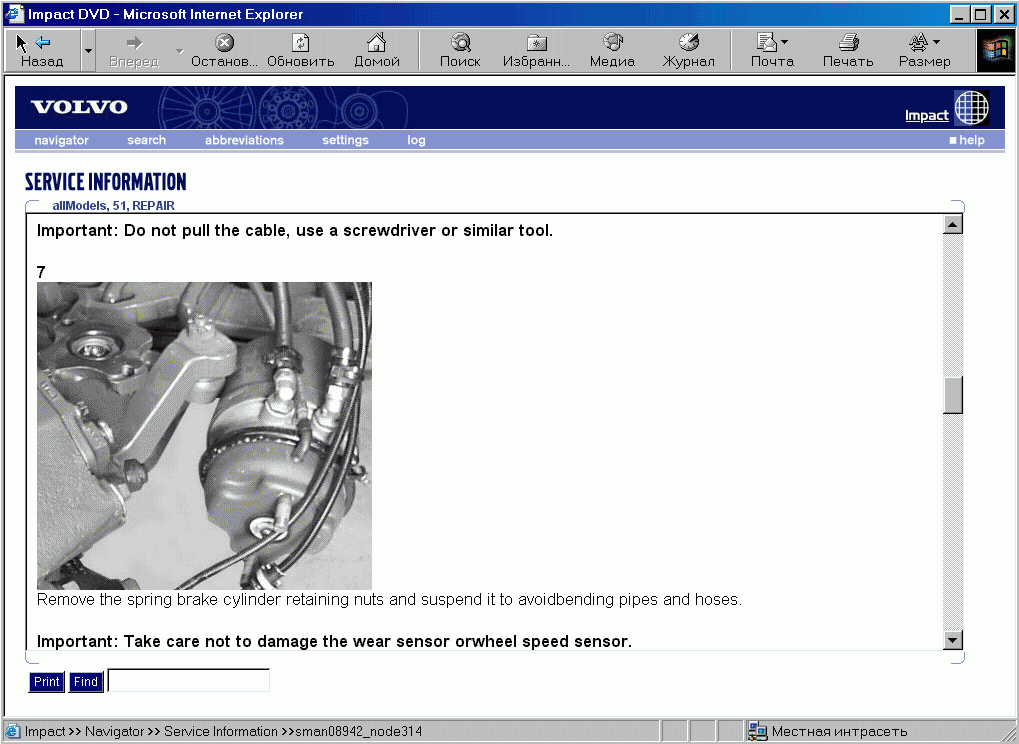
Task: Open the Back history dropdown arrow
Action: [88, 51]
